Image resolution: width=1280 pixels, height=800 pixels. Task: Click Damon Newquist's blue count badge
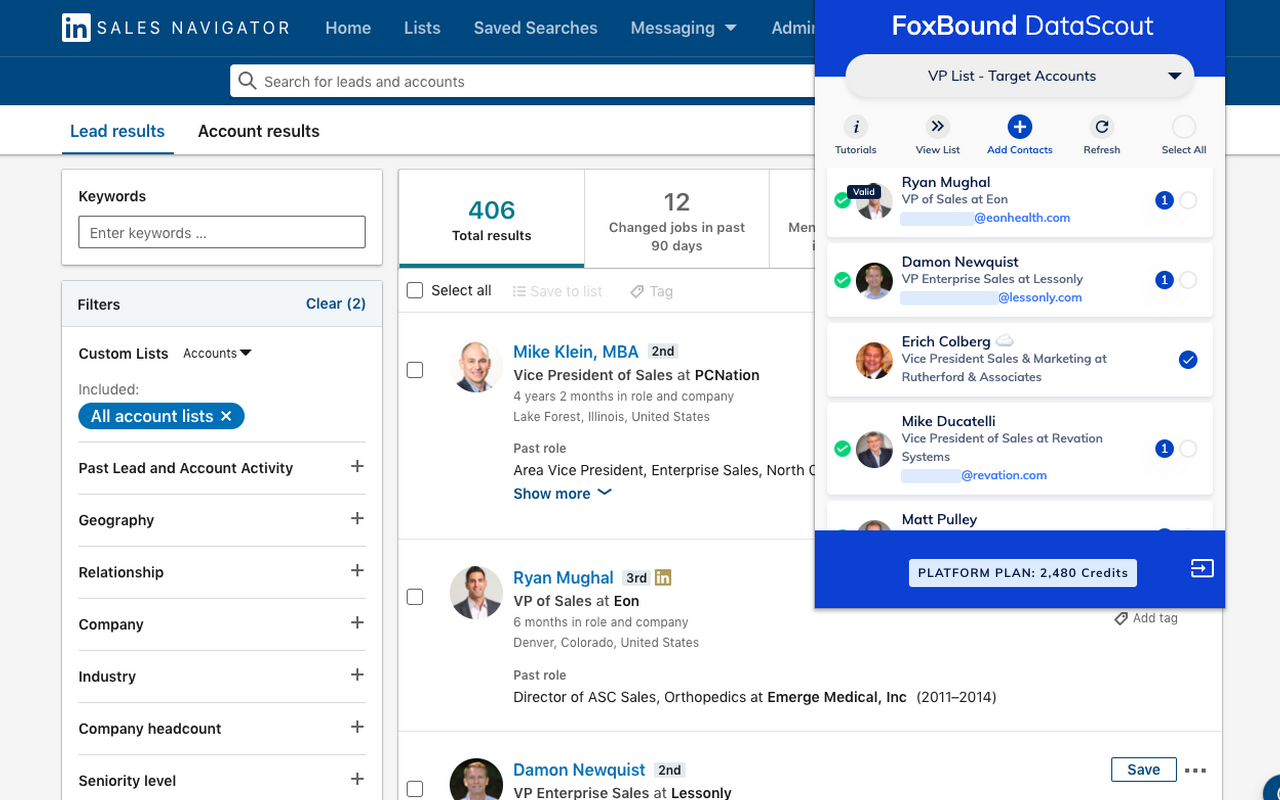coord(1164,280)
